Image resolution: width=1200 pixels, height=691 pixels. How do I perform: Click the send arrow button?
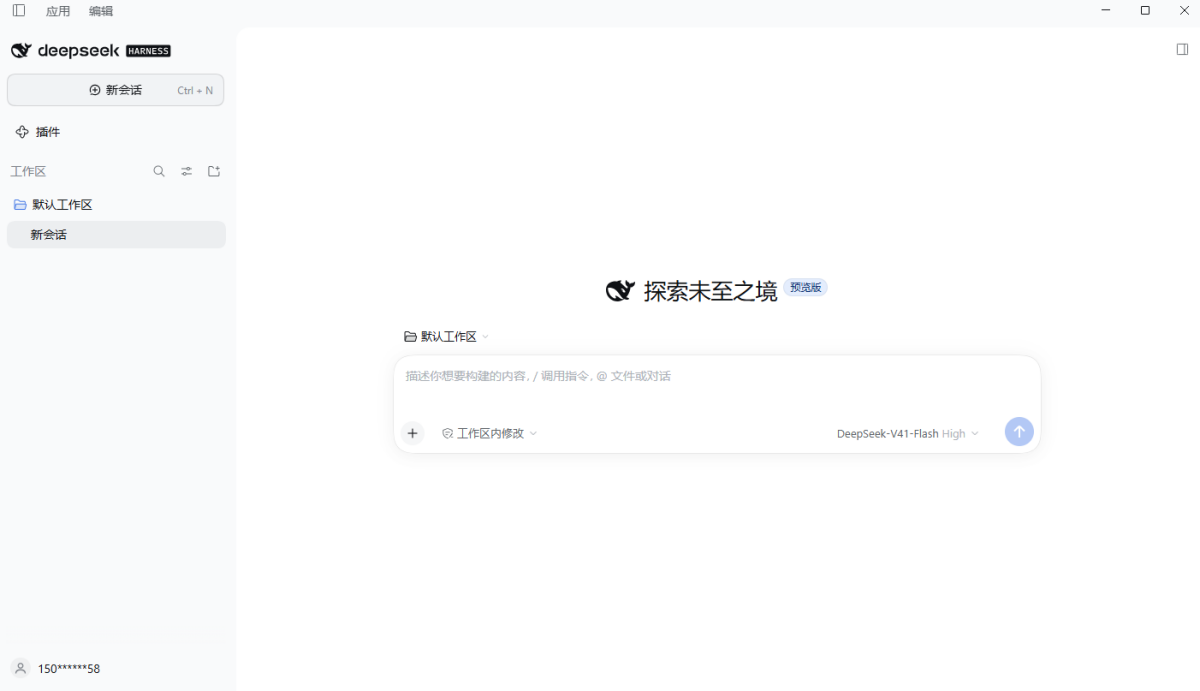[x=1019, y=432]
